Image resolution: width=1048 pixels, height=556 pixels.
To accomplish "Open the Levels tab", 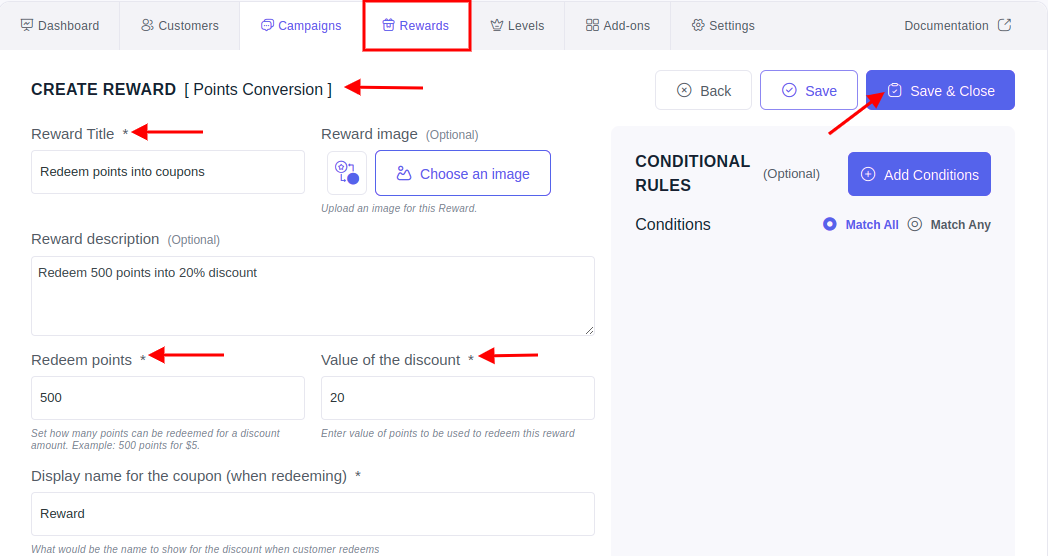I will 517,25.
